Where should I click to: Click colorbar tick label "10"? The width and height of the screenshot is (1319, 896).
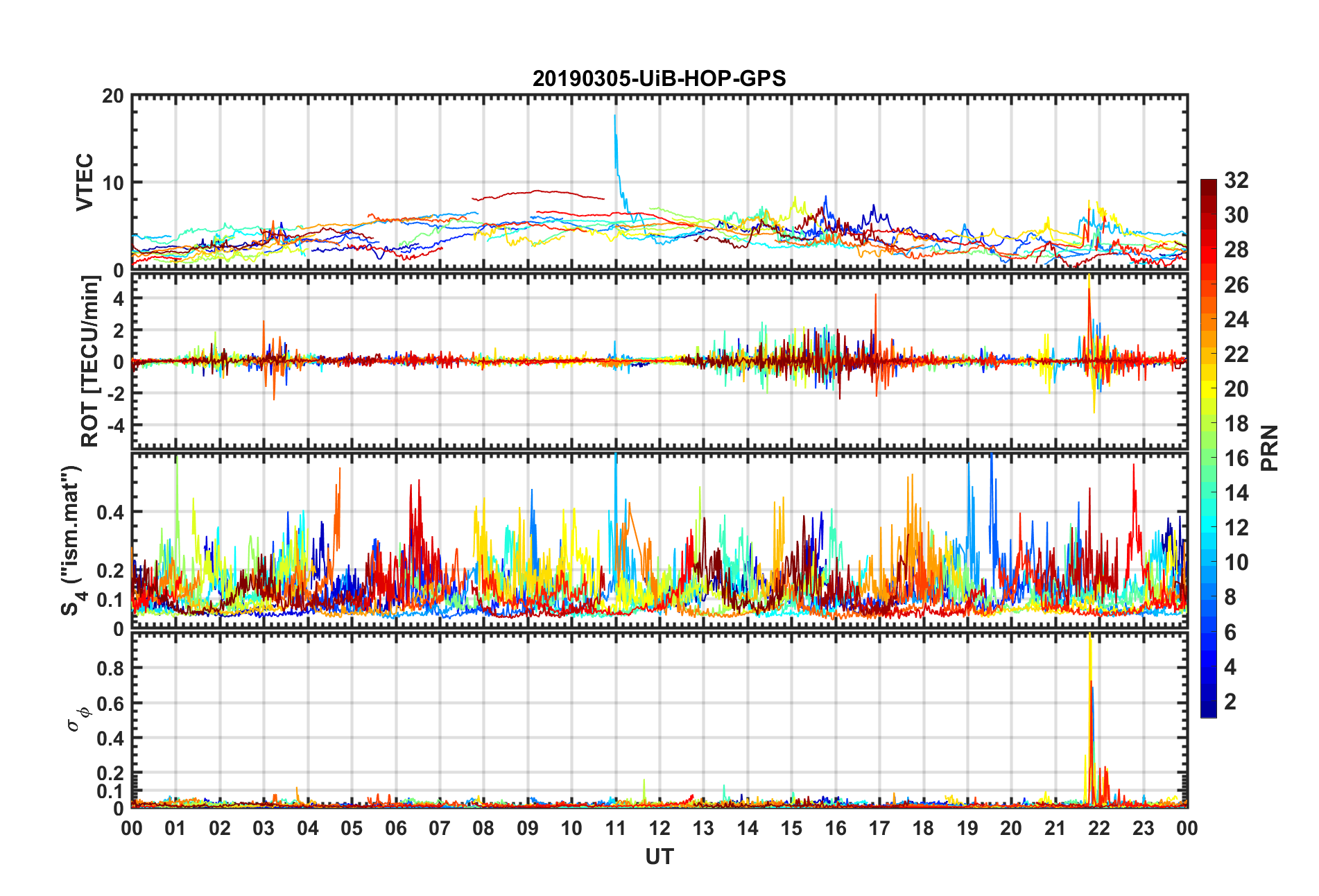(1236, 562)
